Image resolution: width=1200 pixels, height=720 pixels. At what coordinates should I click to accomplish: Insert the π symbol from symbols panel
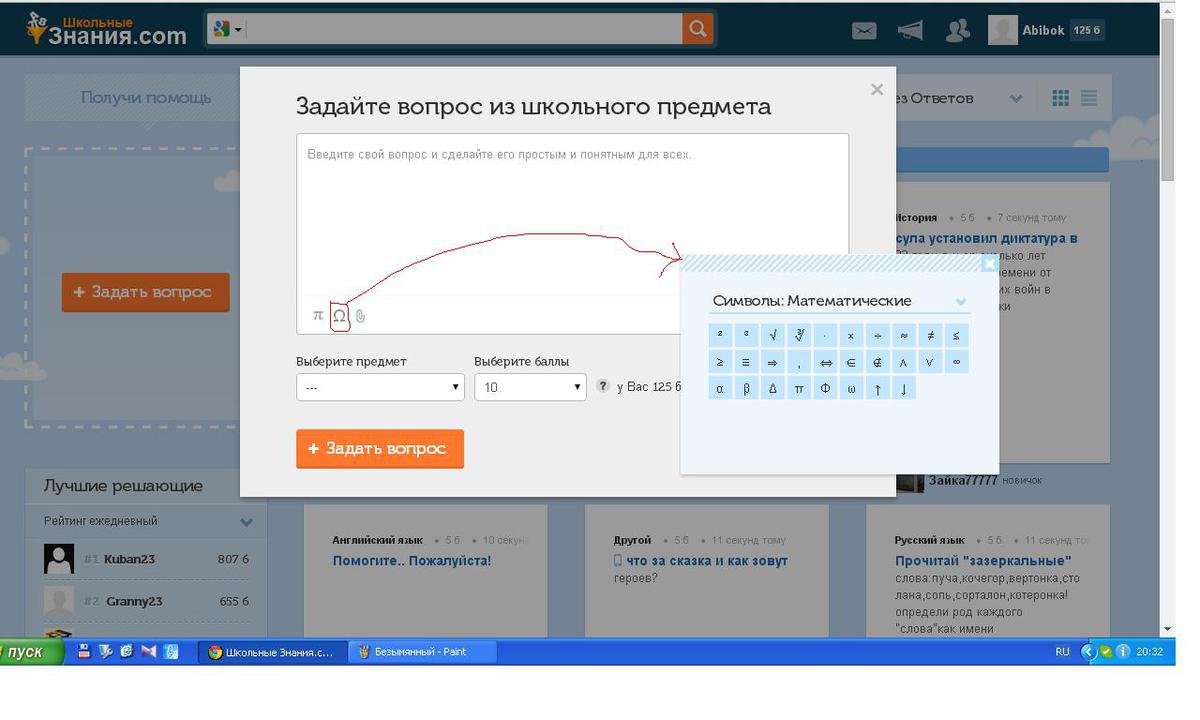(799, 389)
